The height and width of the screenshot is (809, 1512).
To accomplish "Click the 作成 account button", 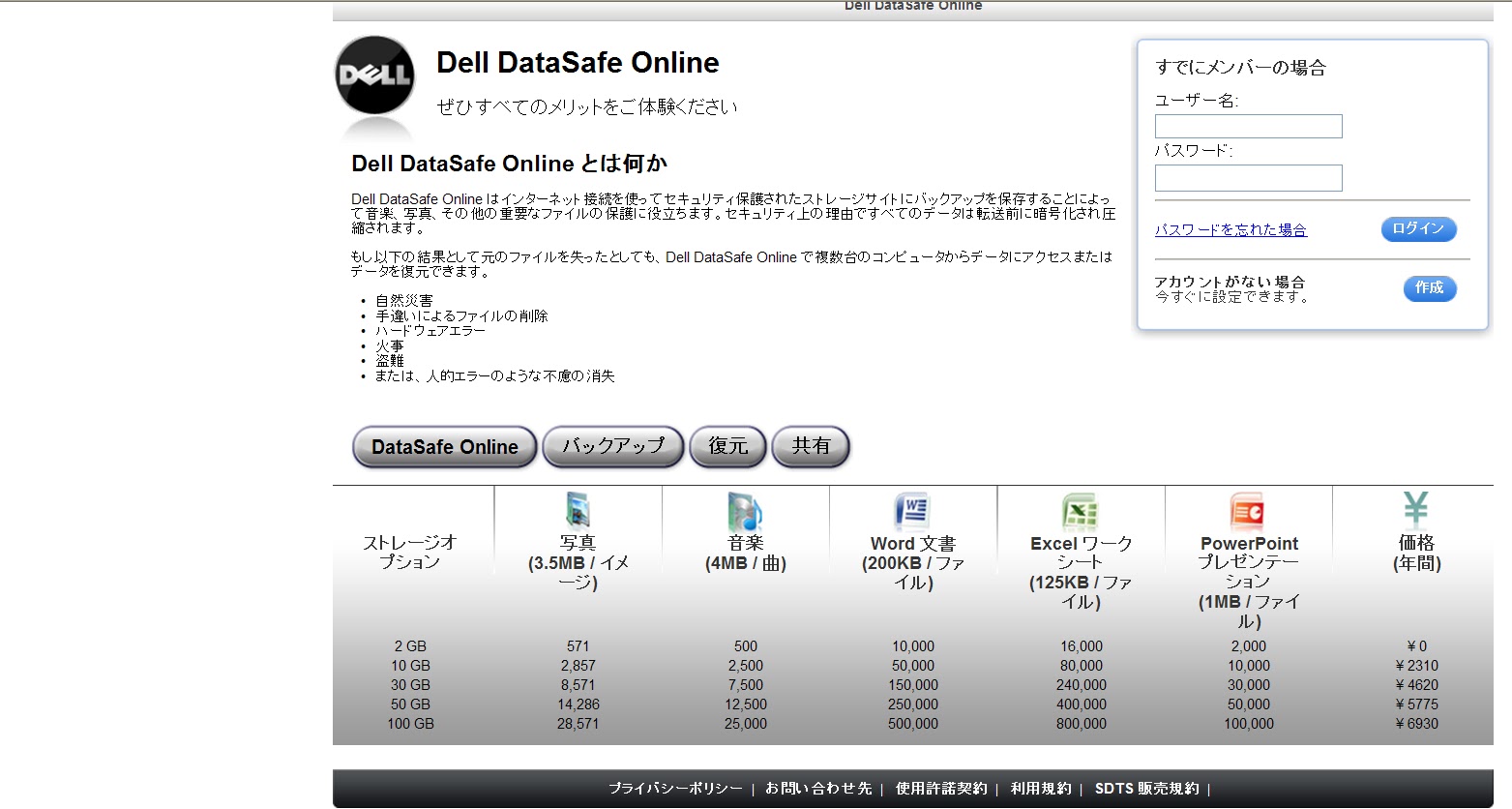I will (1430, 288).
